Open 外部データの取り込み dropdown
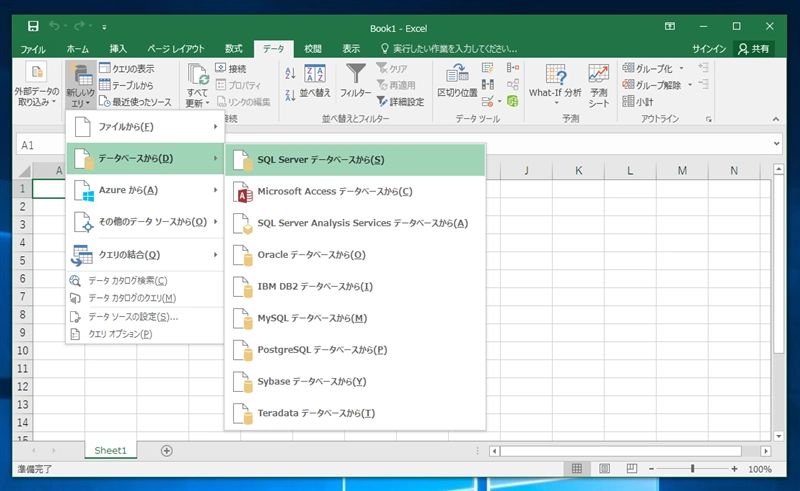Image resolution: width=800 pixels, height=491 pixels. [x=37, y=85]
